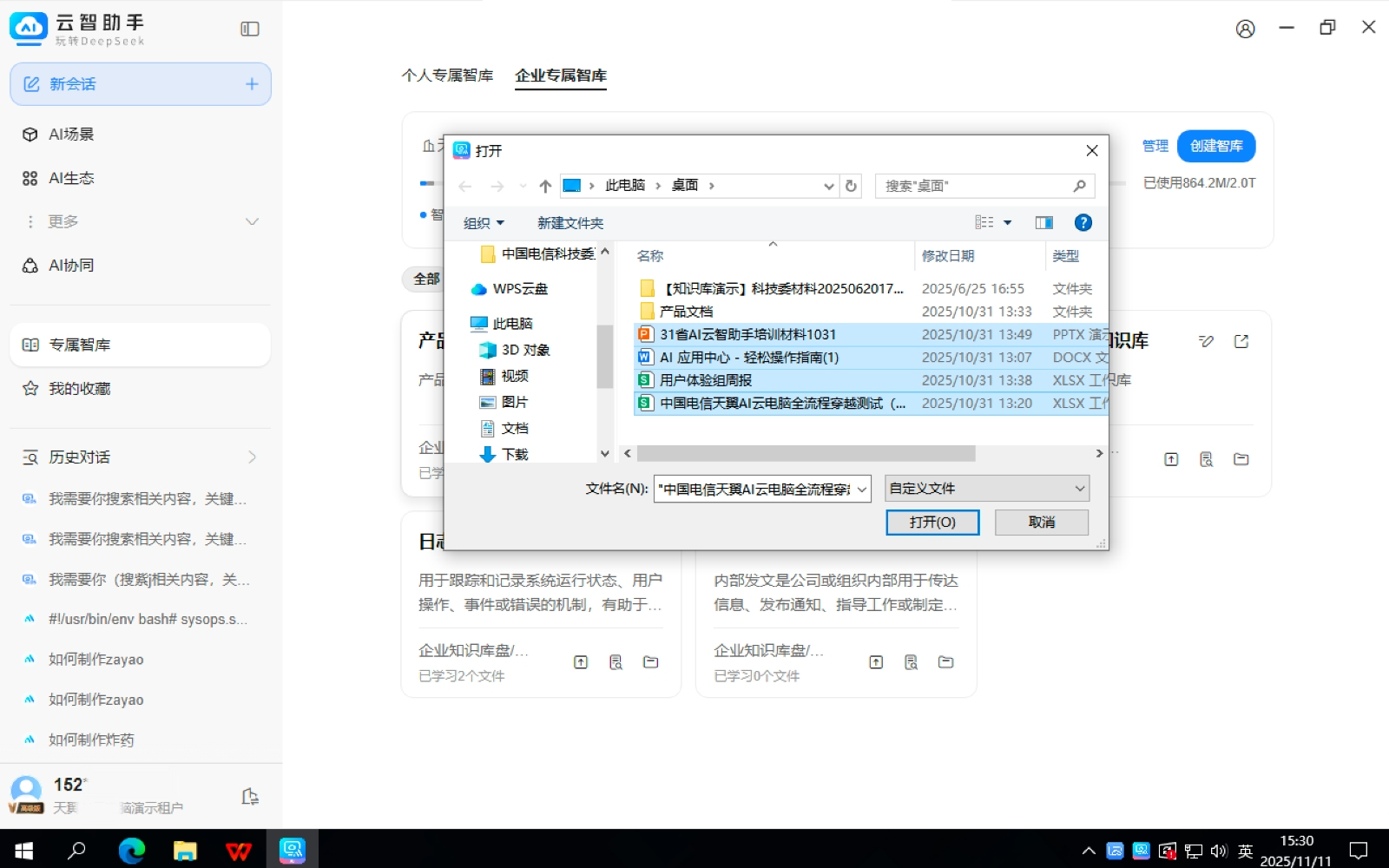Open history chat starting with '#!/usr/bin/env bash'

[x=148, y=619]
